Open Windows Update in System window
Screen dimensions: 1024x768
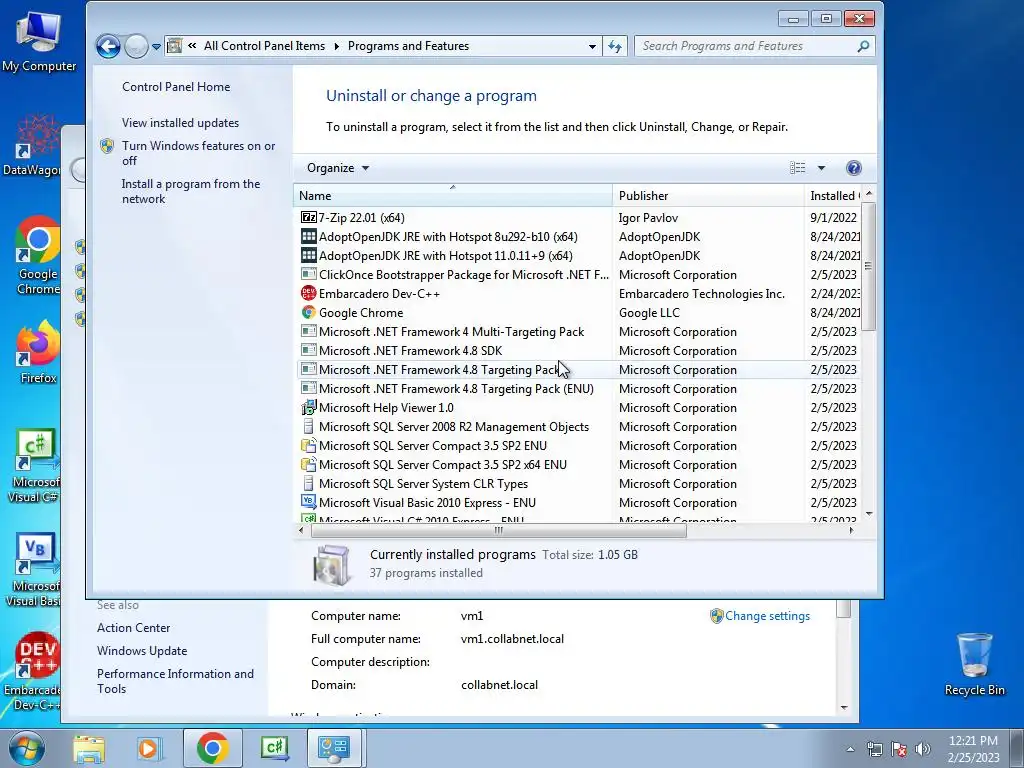tap(142, 650)
